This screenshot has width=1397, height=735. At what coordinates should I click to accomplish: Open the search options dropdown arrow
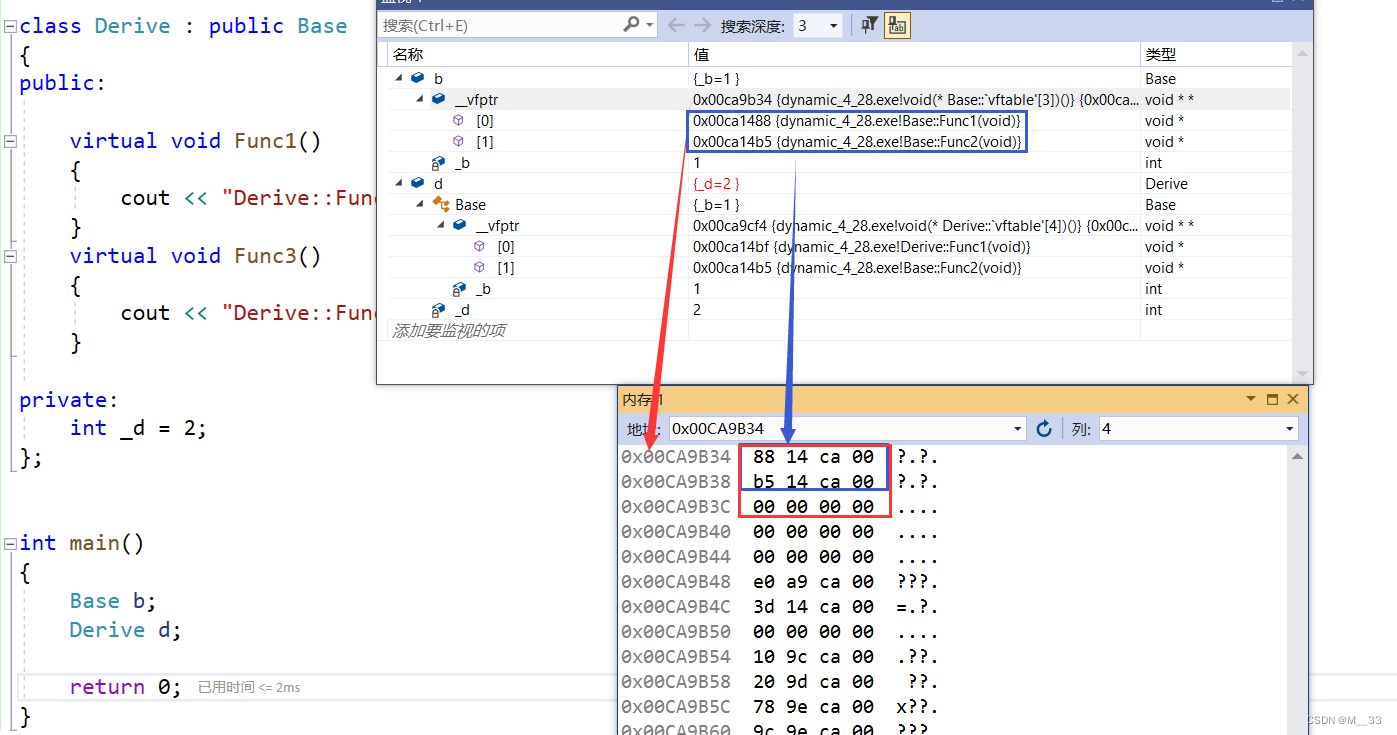click(650, 25)
